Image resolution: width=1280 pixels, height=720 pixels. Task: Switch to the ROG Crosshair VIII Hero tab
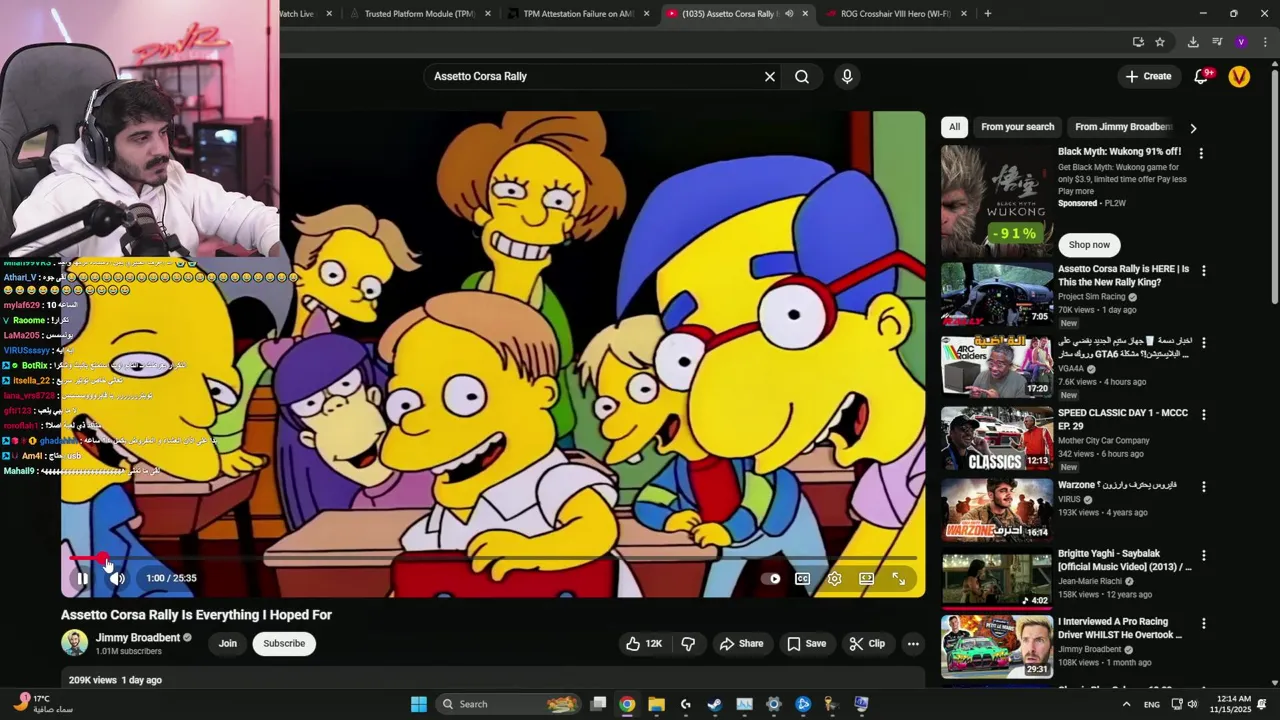coord(895,14)
